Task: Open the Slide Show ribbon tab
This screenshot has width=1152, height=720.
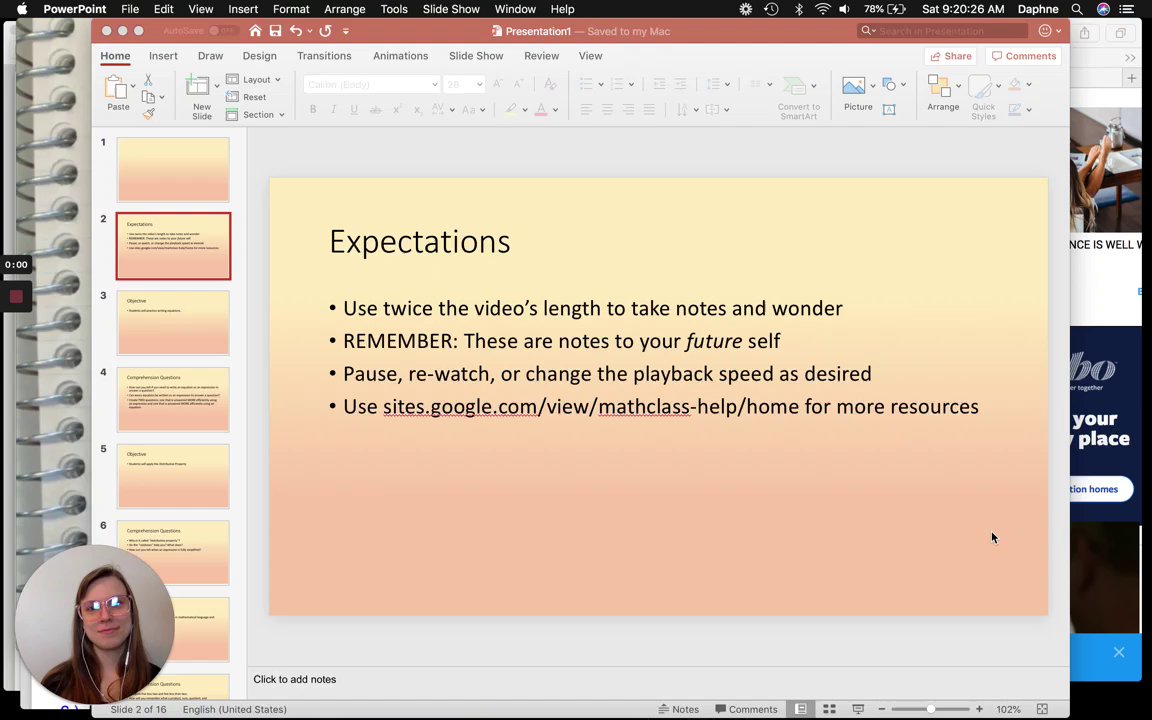Action: [x=476, y=56]
